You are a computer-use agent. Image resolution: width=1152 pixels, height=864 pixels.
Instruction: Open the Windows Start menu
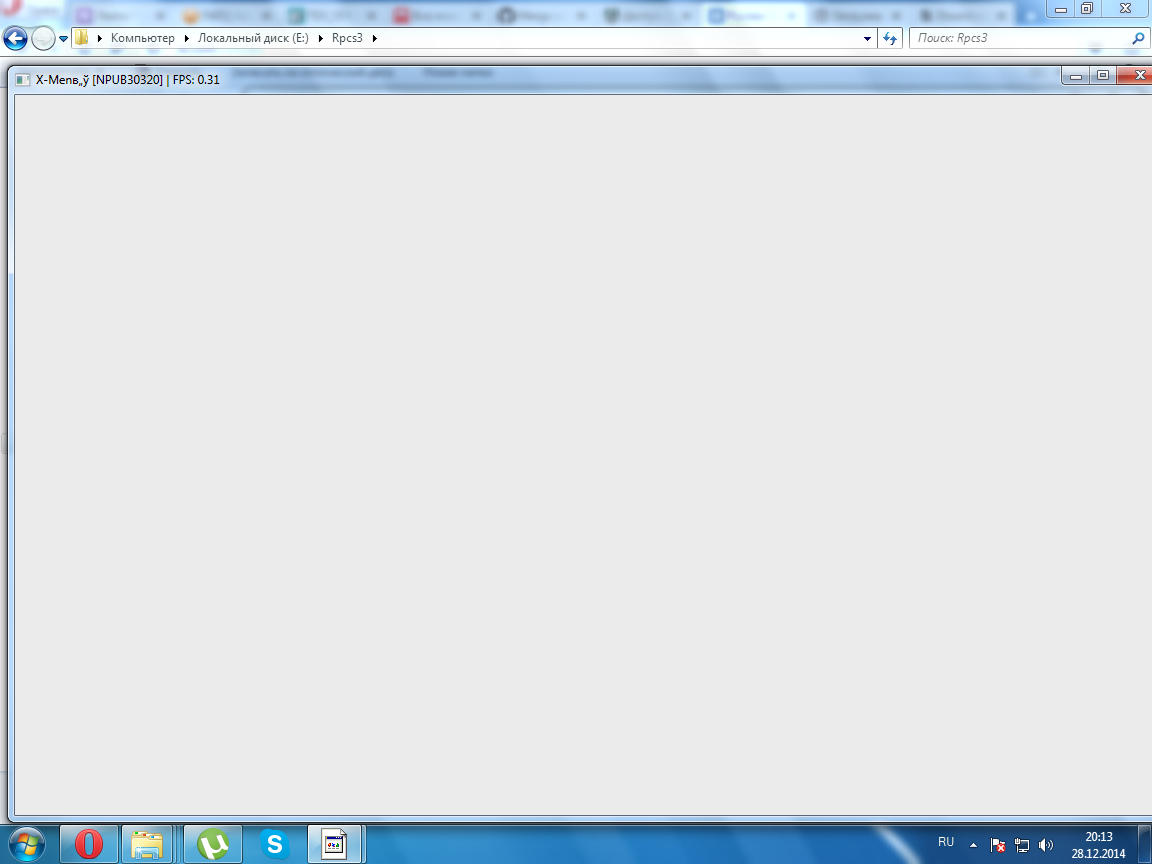(x=26, y=845)
